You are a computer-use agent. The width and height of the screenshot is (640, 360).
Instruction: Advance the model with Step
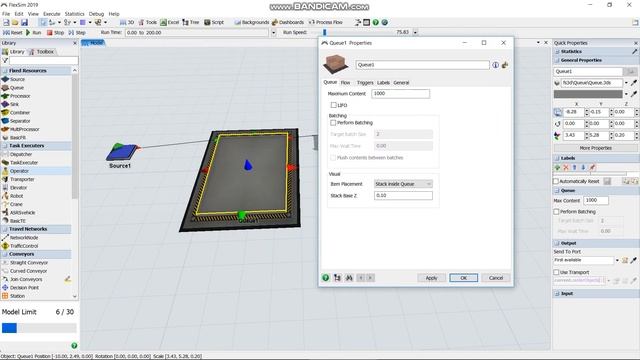coord(77,32)
